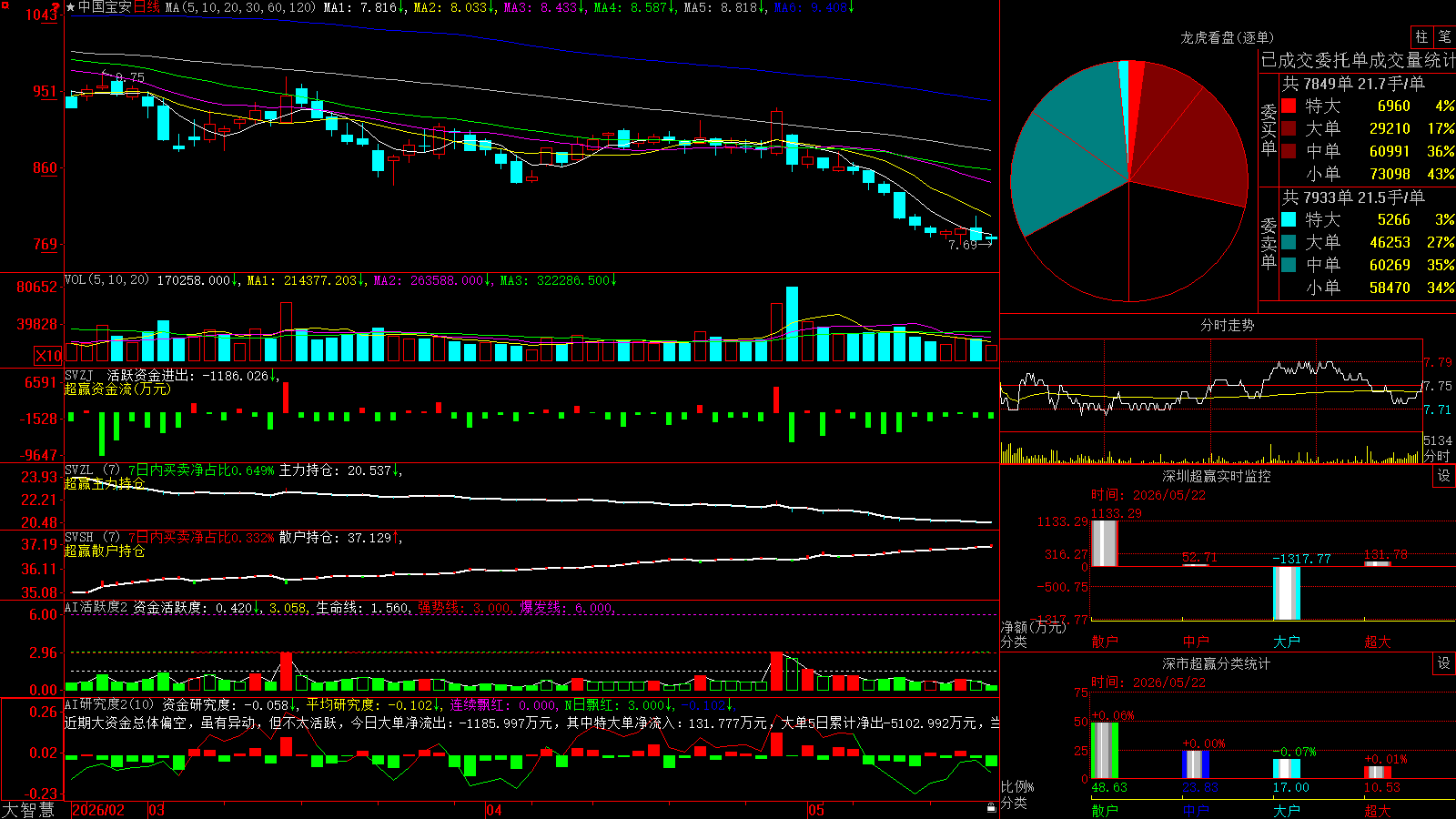The height and width of the screenshot is (819, 1456).
Task: Click 中户 category under the 深圳超赢实时监控 chart
Action: [1196, 642]
